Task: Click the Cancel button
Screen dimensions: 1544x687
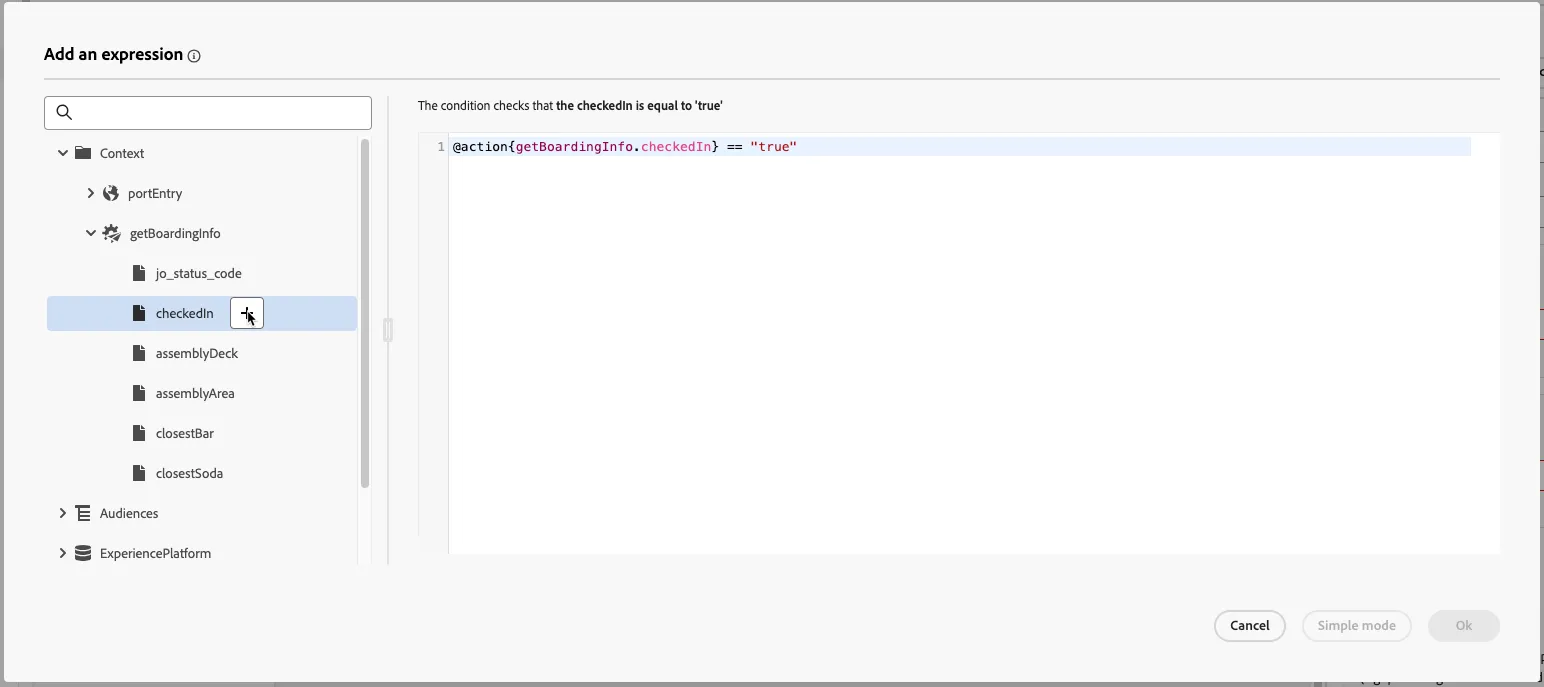Action: click(1250, 626)
